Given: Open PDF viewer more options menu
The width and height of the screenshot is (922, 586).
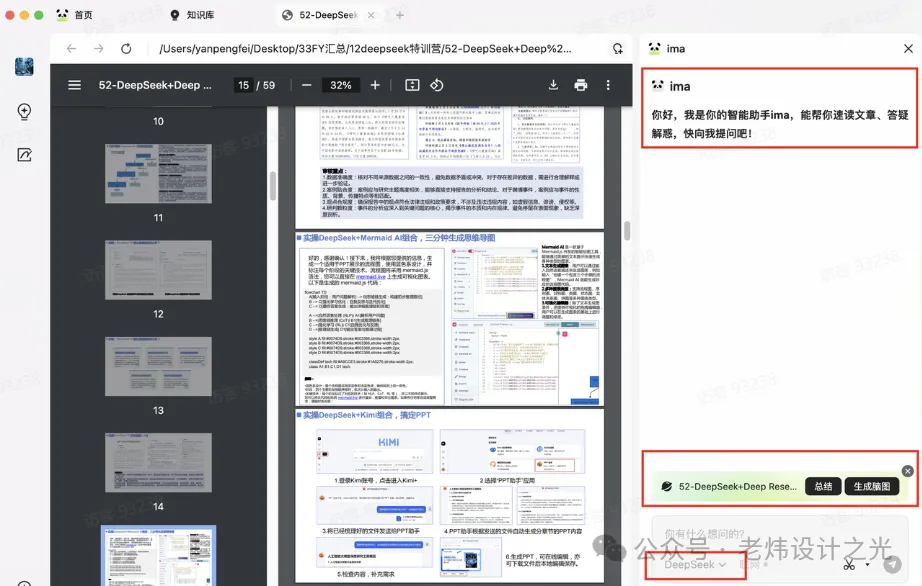Looking at the screenshot, I should pos(608,85).
